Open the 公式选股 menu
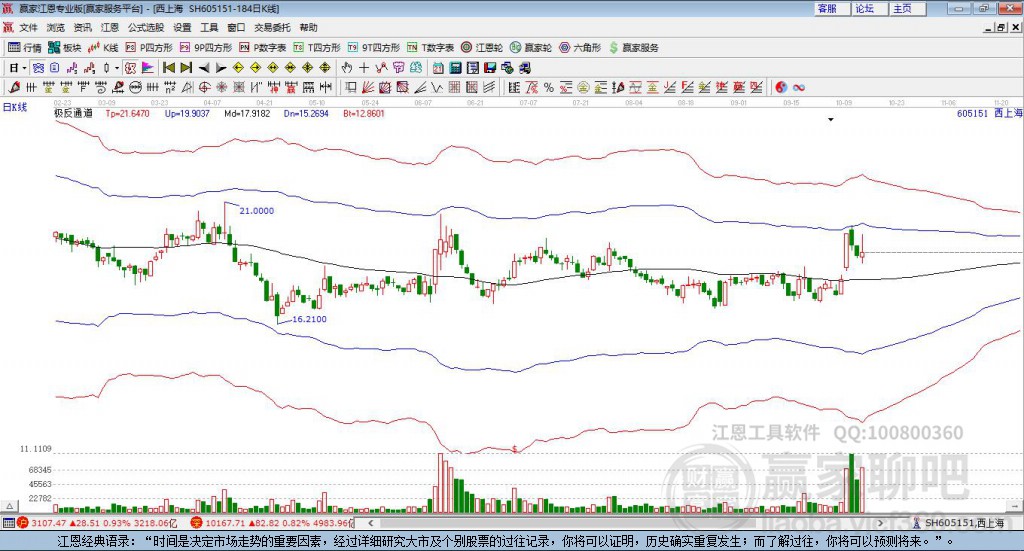Image resolution: width=1024 pixels, height=551 pixels. (146, 27)
